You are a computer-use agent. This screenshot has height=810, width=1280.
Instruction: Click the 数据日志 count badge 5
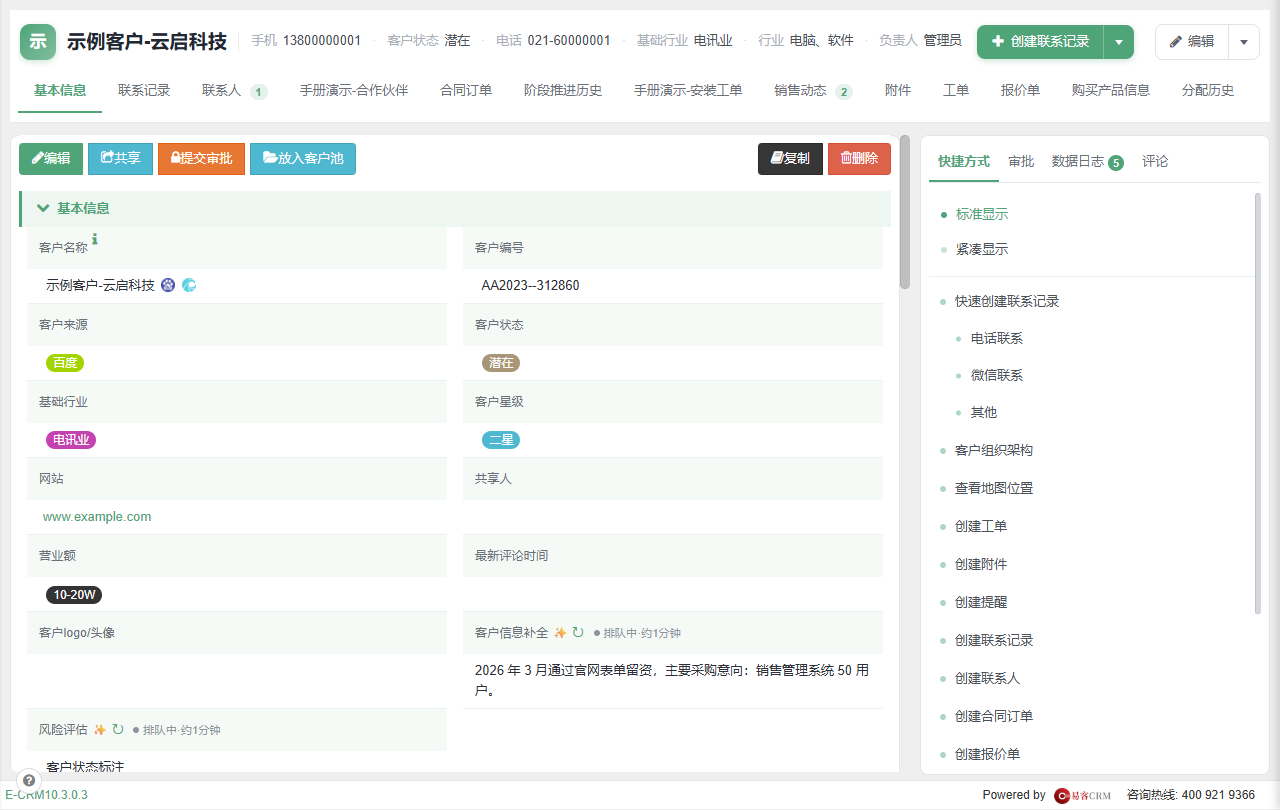(1116, 163)
